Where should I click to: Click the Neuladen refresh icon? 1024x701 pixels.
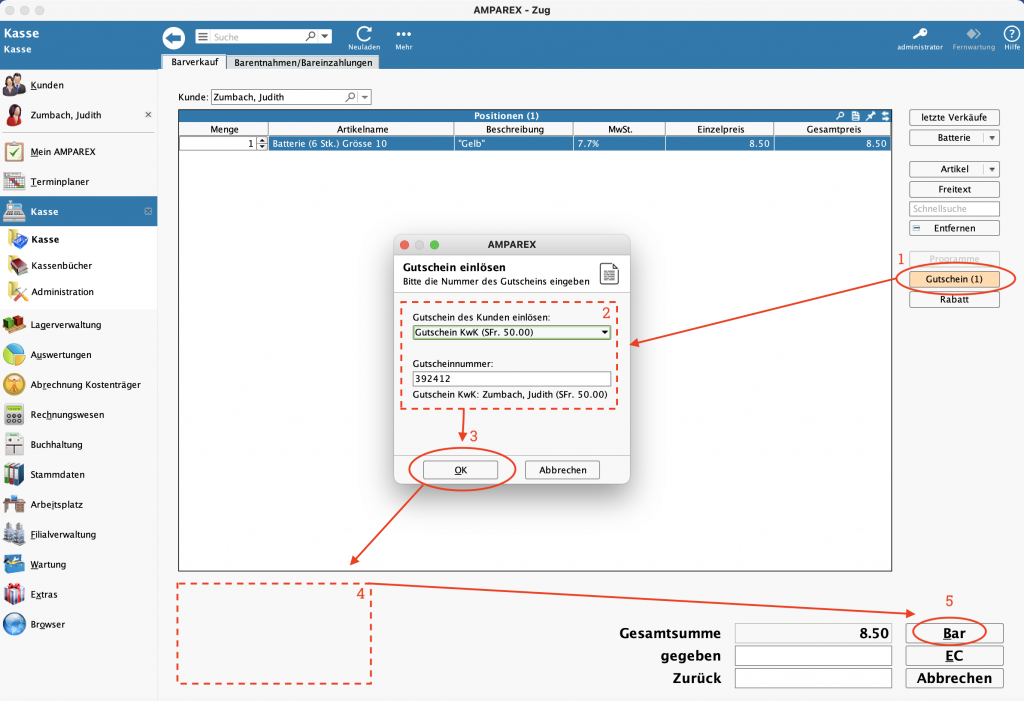(364, 34)
